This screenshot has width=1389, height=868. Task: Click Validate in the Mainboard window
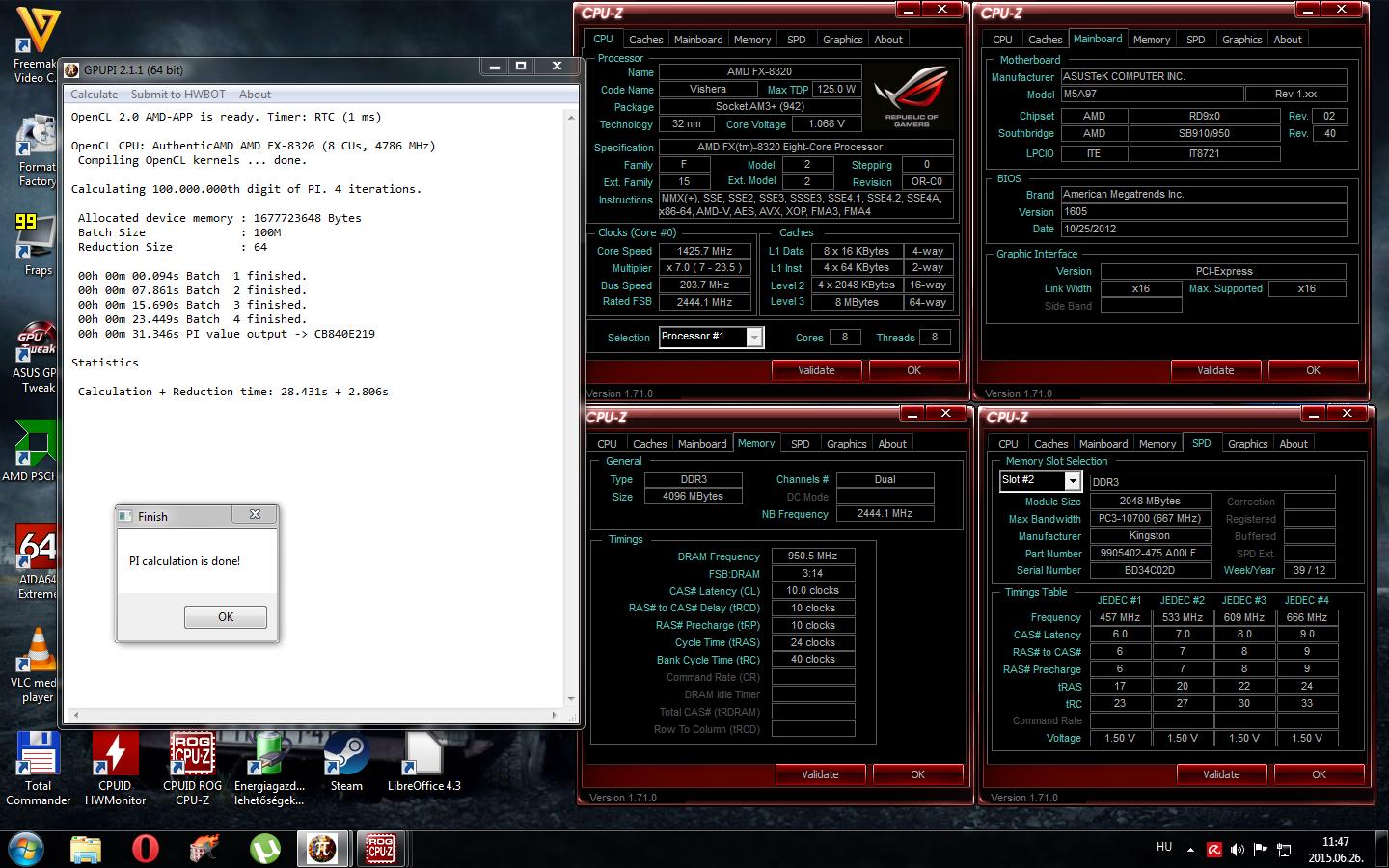(1215, 370)
